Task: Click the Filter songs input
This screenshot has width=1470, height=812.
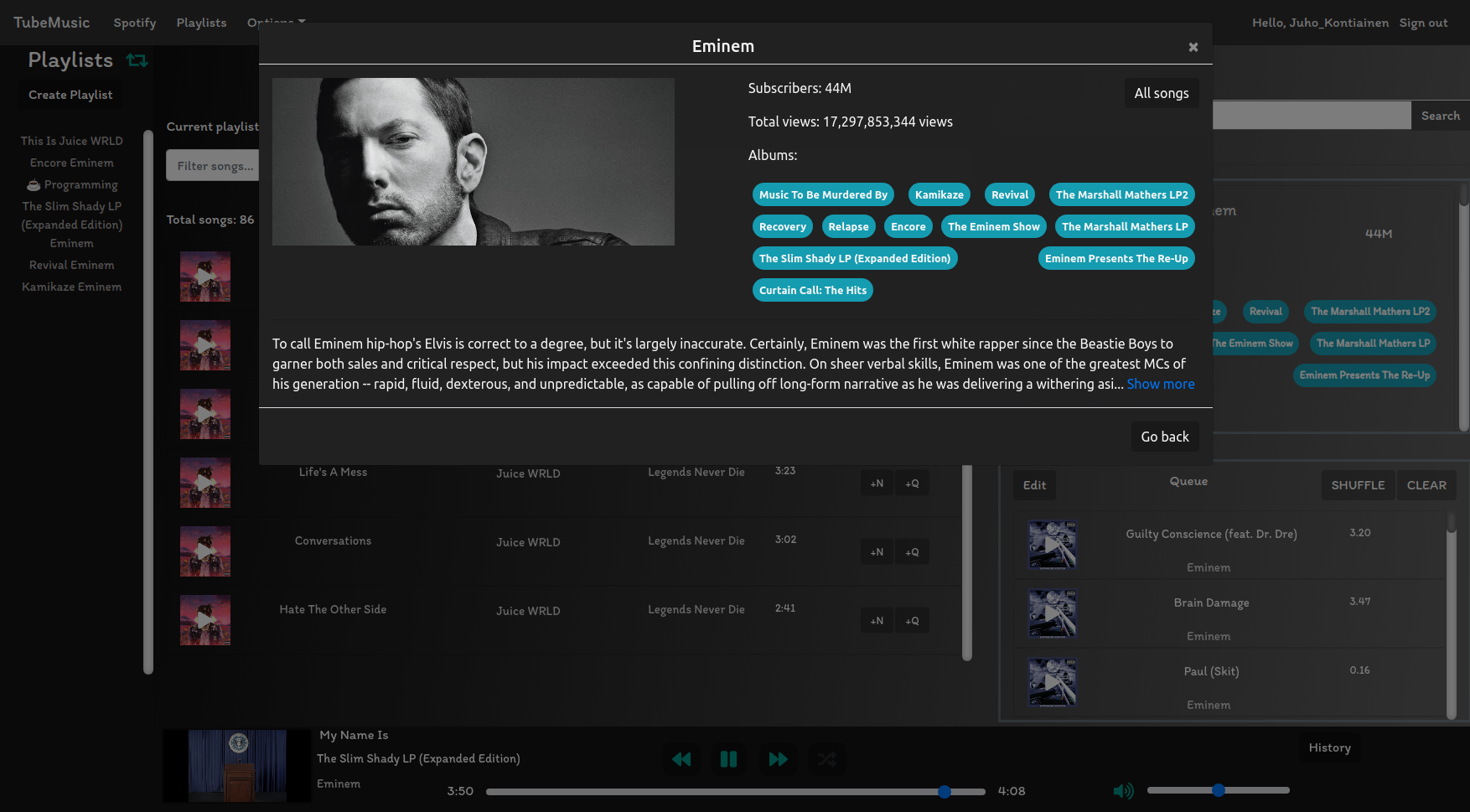Action: (213, 166)
